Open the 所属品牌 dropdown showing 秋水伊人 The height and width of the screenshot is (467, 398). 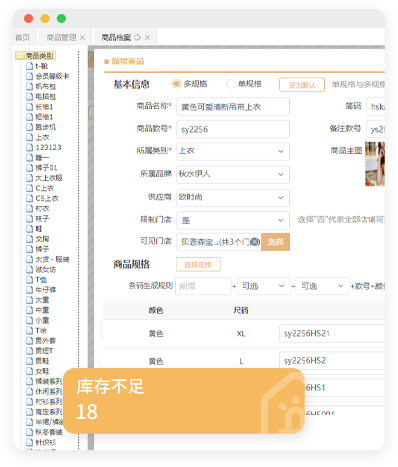click(233, 174)
